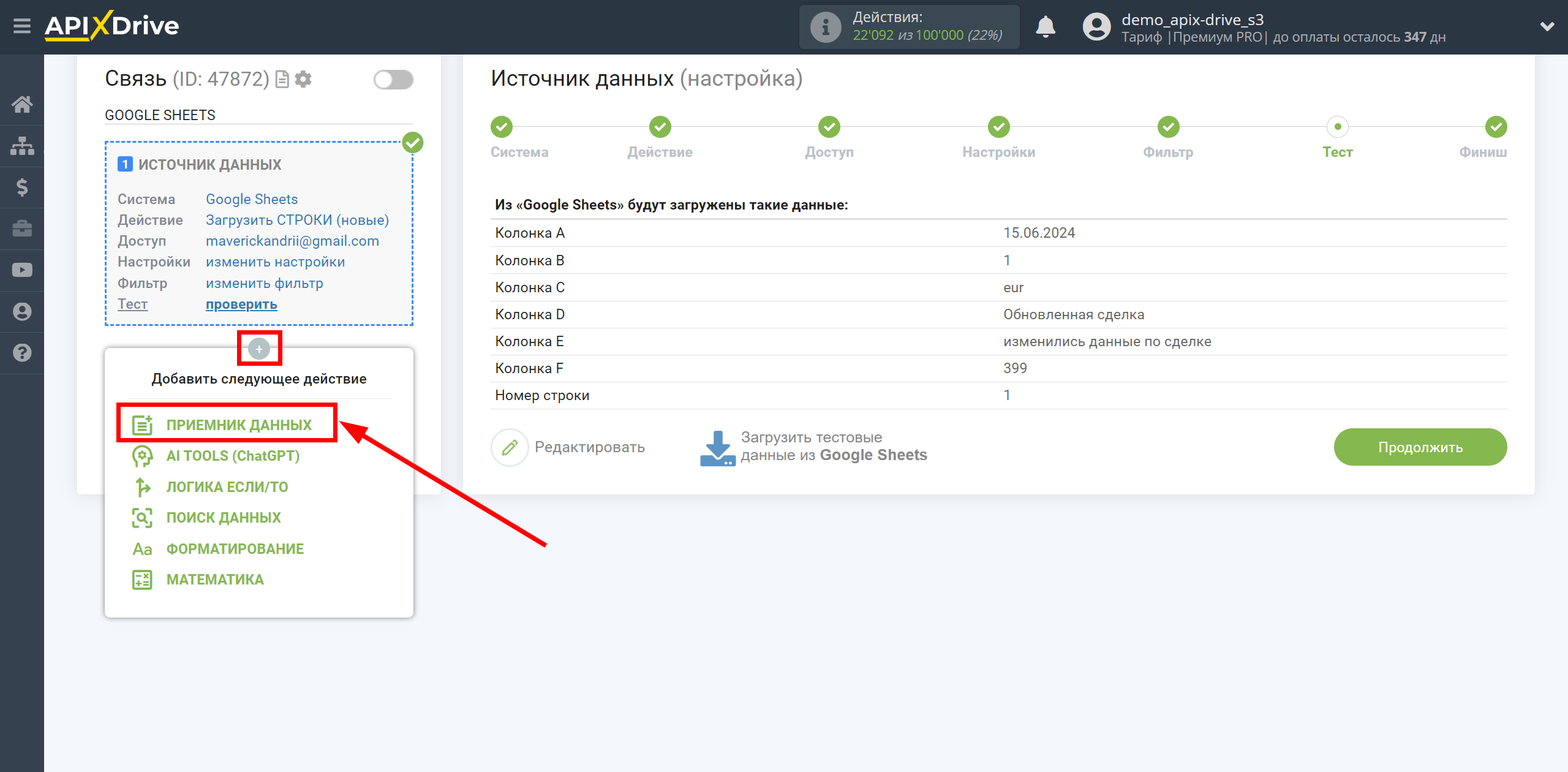Open the hamburger menu

coord(22,26)
